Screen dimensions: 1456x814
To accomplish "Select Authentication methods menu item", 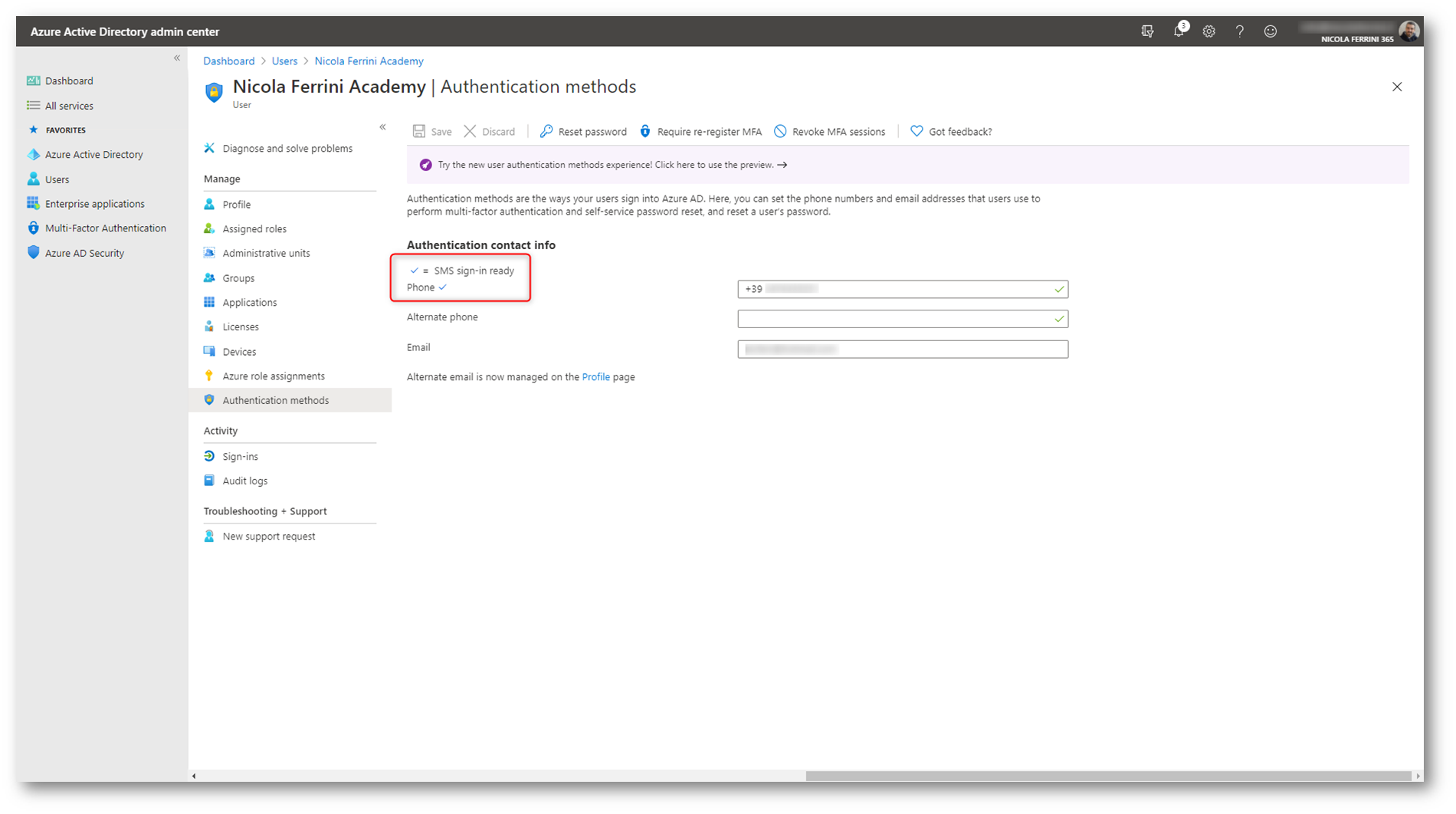I will click(x=290, y=400).
